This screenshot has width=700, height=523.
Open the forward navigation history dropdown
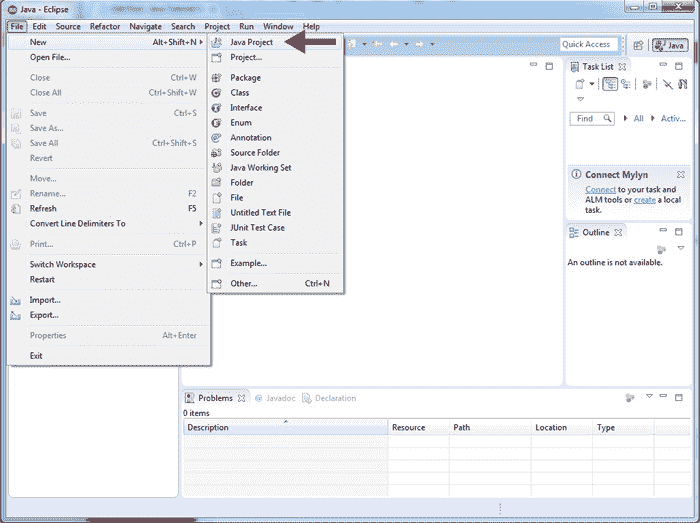[432, 44]
